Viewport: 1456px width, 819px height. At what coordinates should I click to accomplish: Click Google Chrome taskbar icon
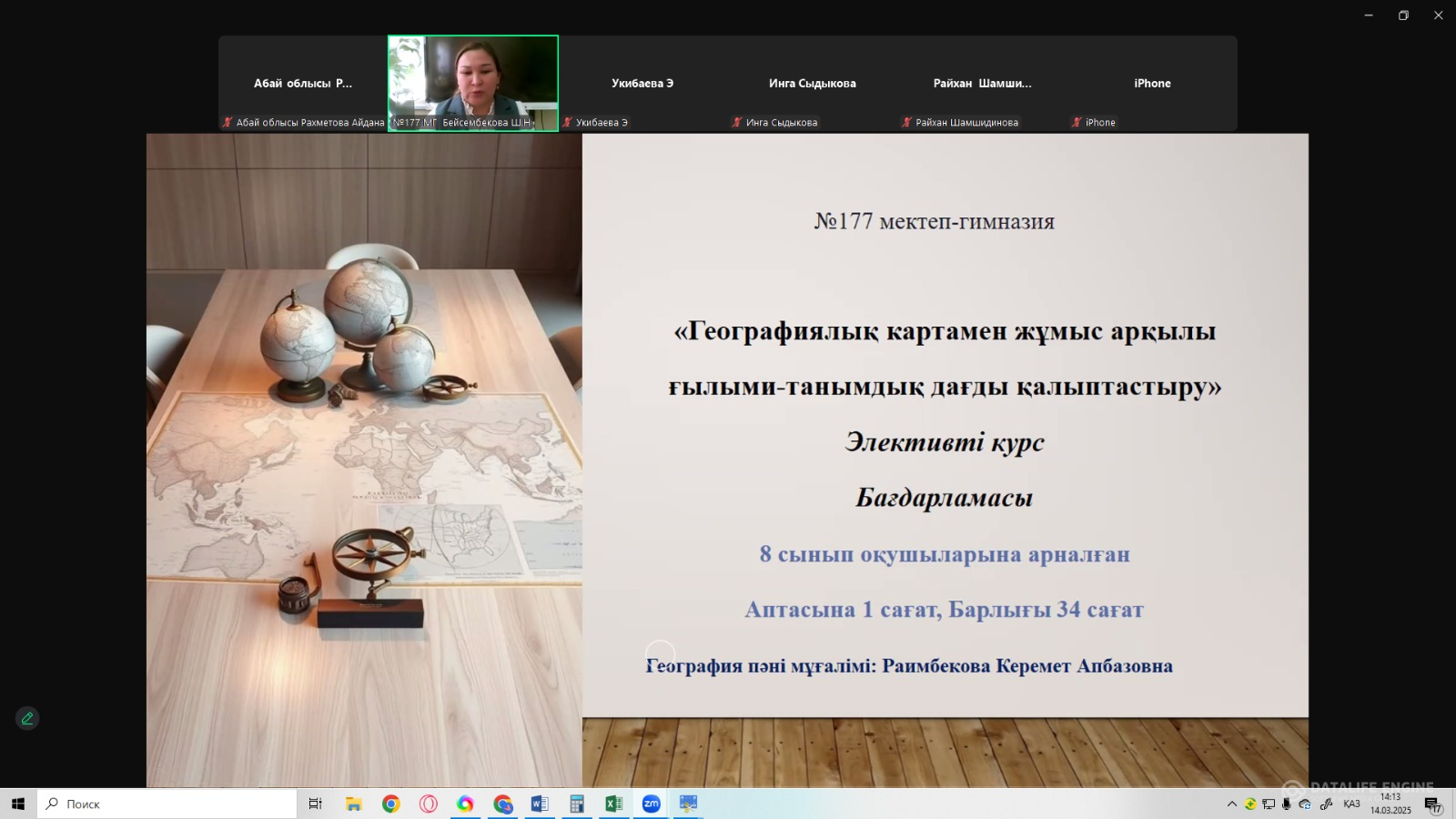[x=391, y=804]
